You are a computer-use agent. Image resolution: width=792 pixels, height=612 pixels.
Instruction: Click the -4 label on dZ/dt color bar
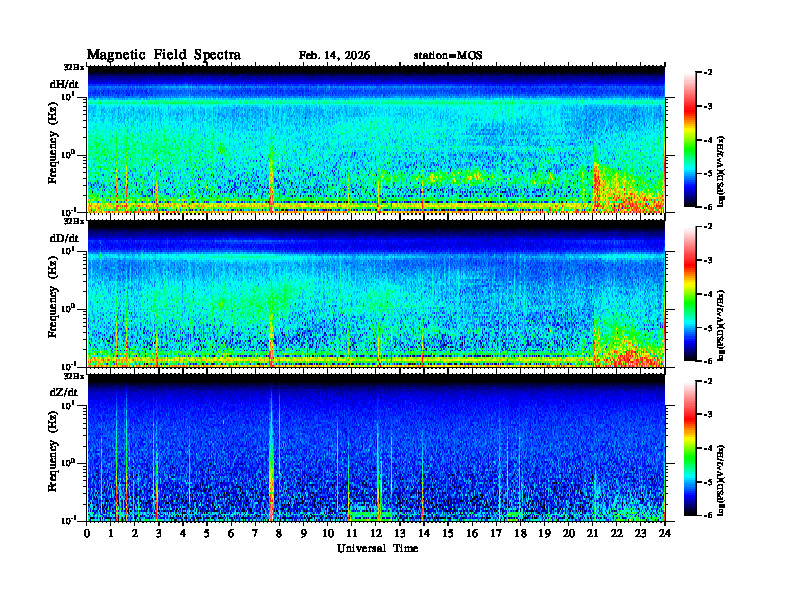(x=708, y=448)
